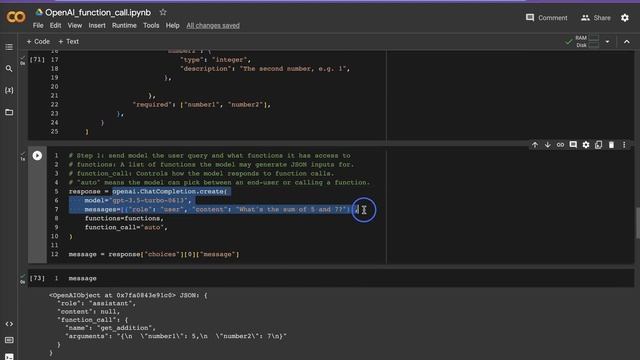Run the ChatCompletion code cell
The height and width of the screenshot is (360, 640).
(37, 156)
